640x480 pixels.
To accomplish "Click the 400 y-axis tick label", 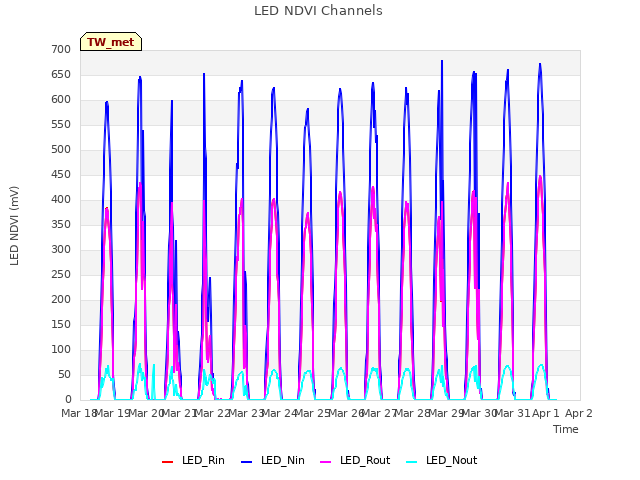I will (x=61, y=200).
